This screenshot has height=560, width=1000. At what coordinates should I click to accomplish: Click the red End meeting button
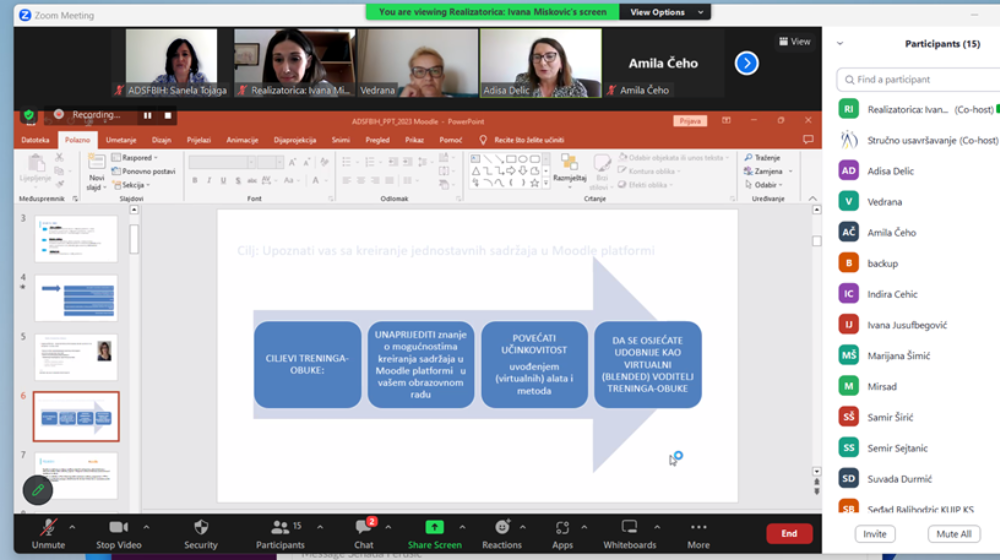(788, 534)
